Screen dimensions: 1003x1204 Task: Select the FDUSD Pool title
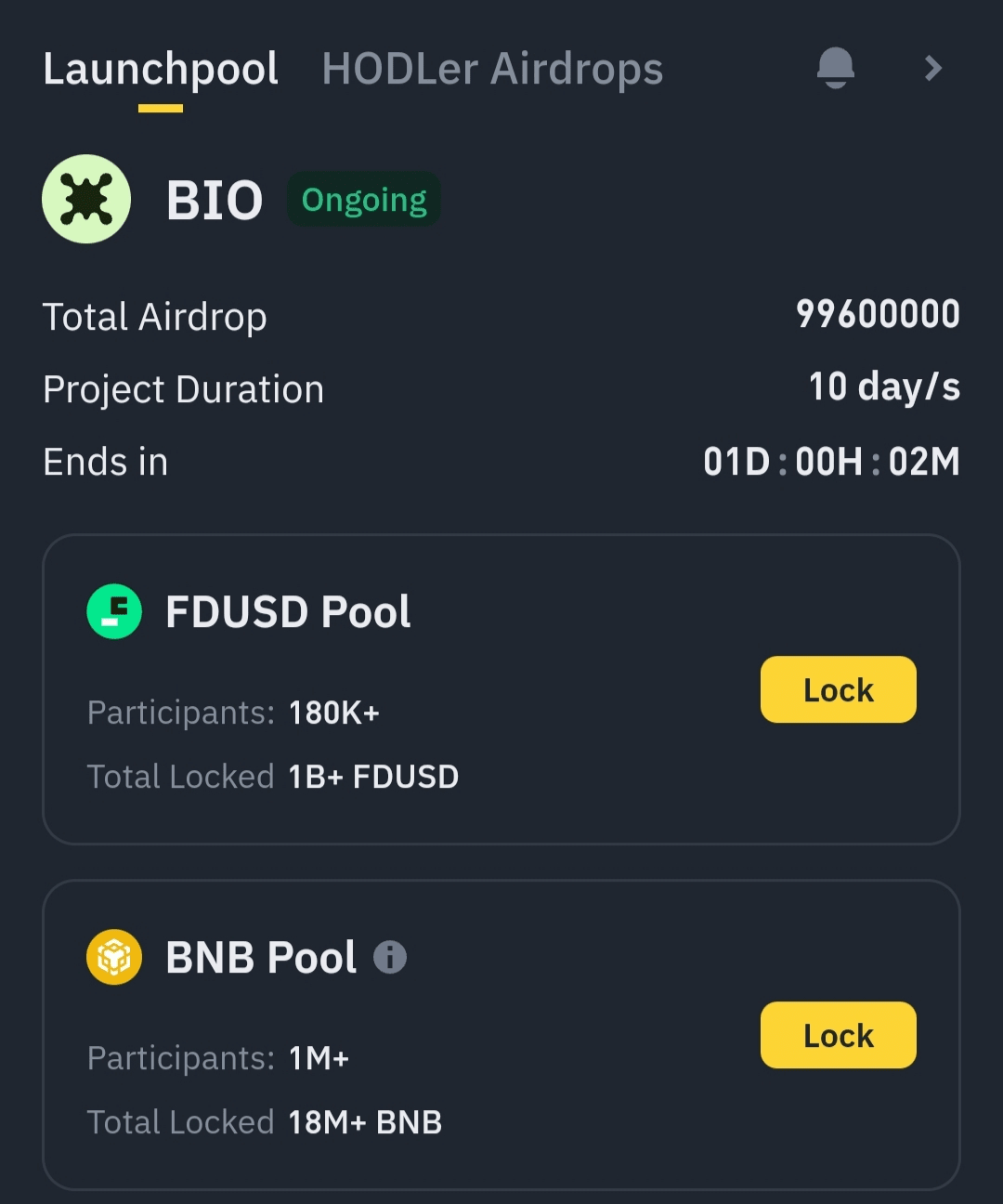click(x=288, y=612)
